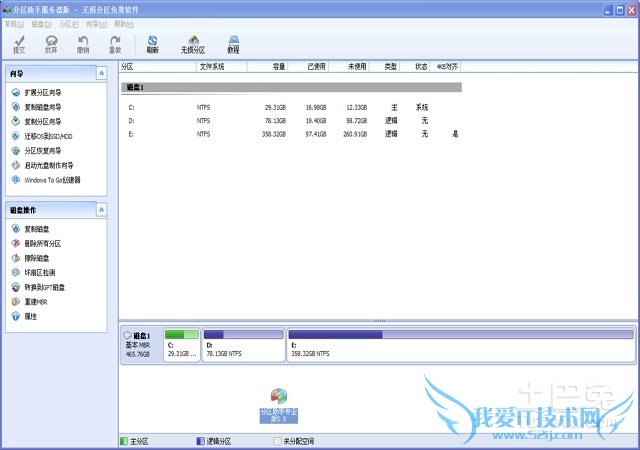Click the 撤销 (Undo) toolbar icon

[83, 45]
